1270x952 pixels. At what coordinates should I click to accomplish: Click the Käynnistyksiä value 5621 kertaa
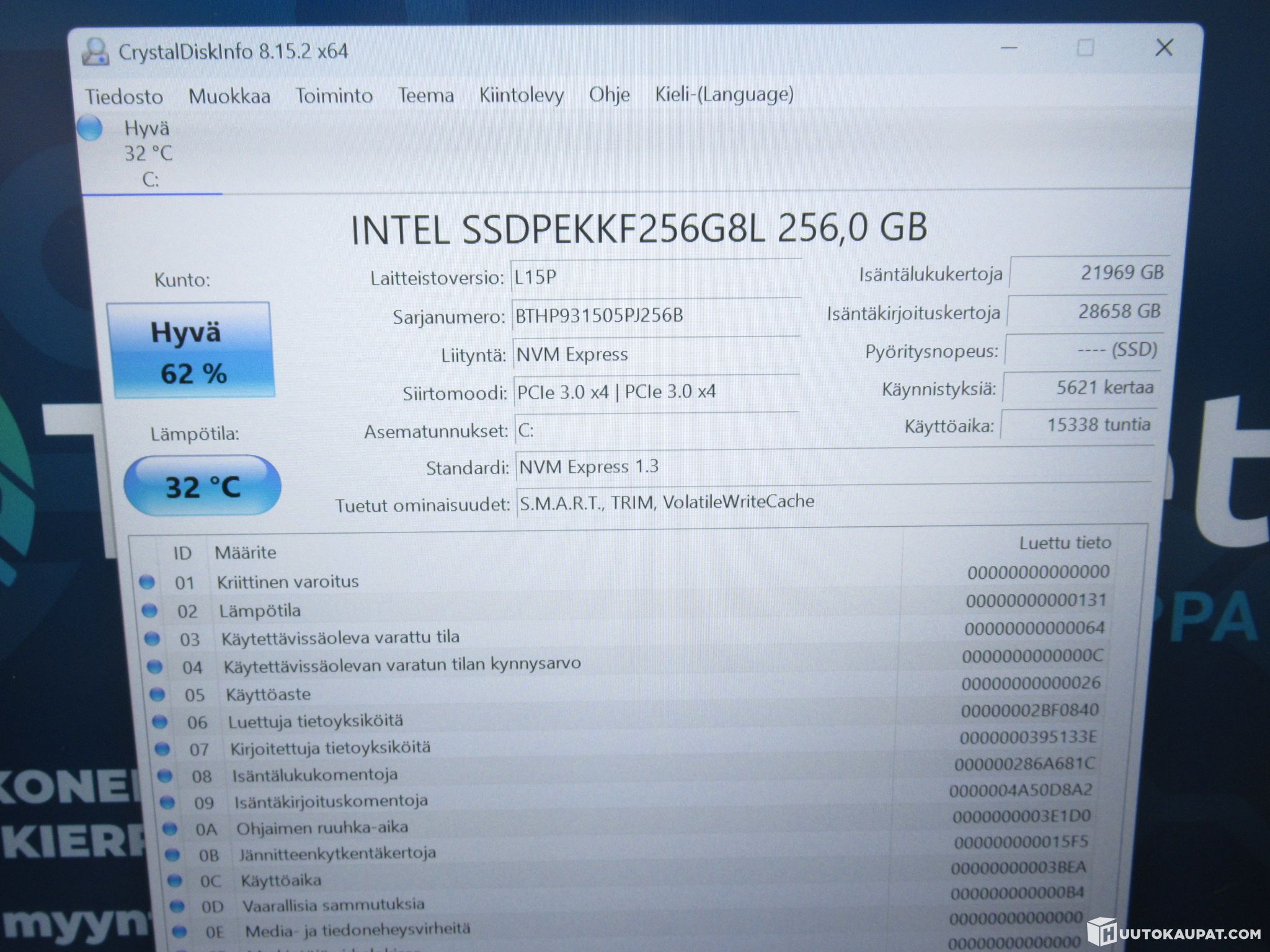tap(1081, 387)
